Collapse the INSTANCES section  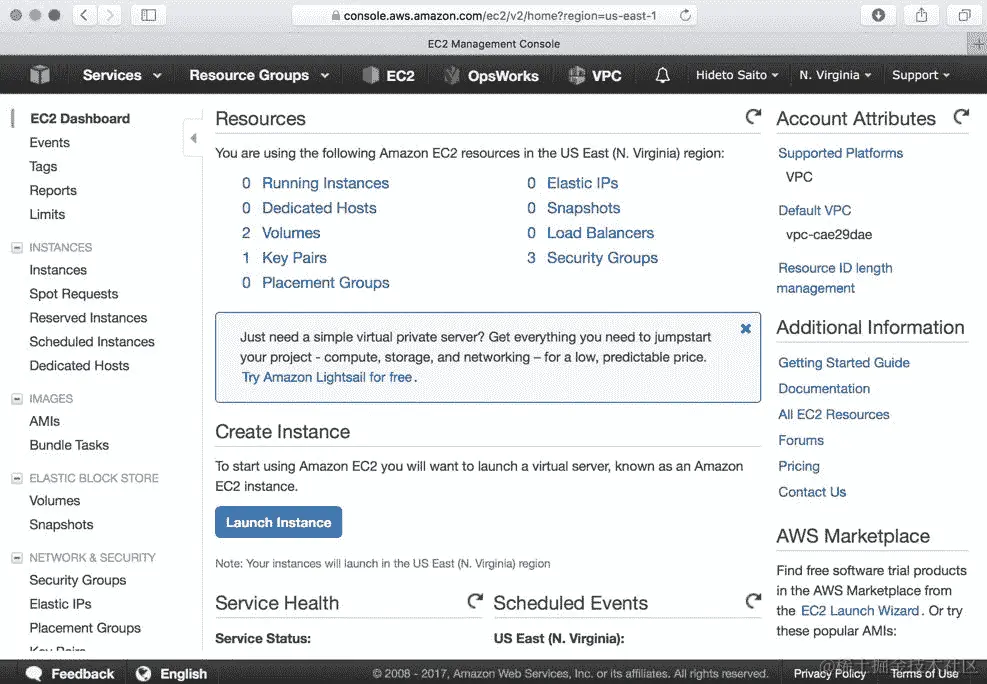click(x=17, y=247)
